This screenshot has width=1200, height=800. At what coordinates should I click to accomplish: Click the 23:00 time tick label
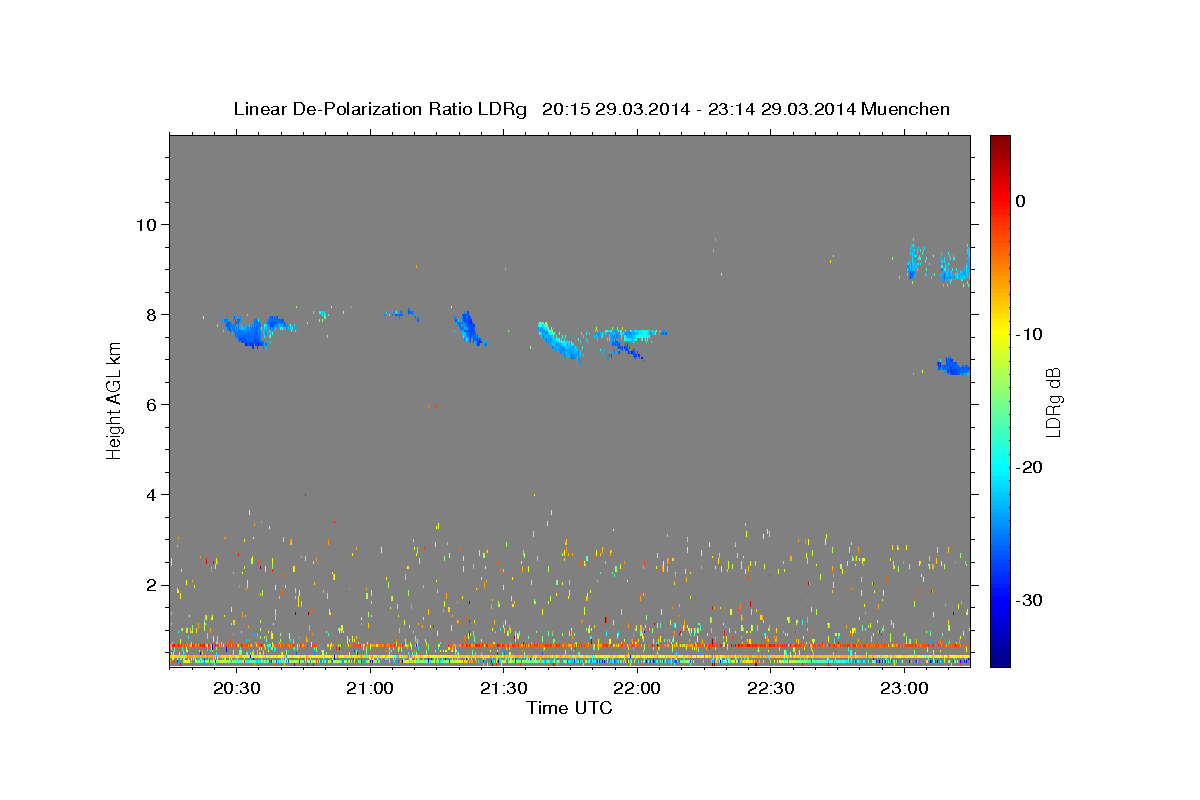click(904, 689)
